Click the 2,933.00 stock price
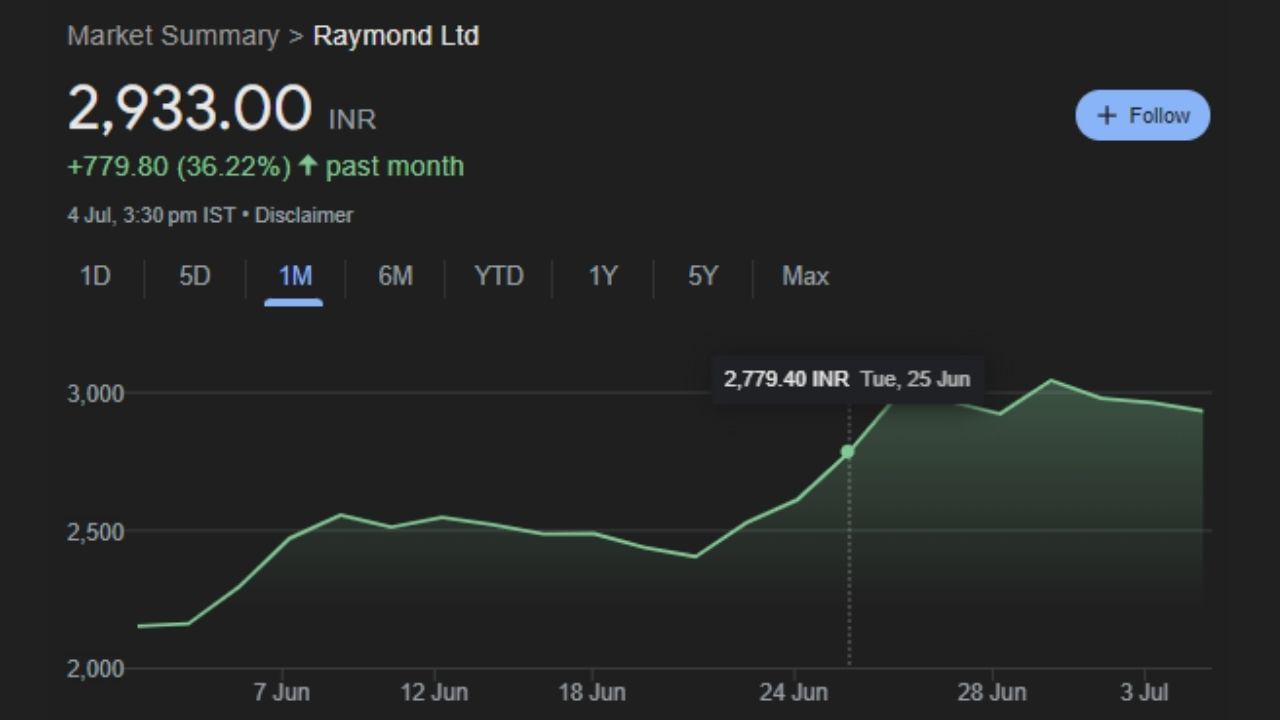 pyautogui.click(x=189, y=108)
